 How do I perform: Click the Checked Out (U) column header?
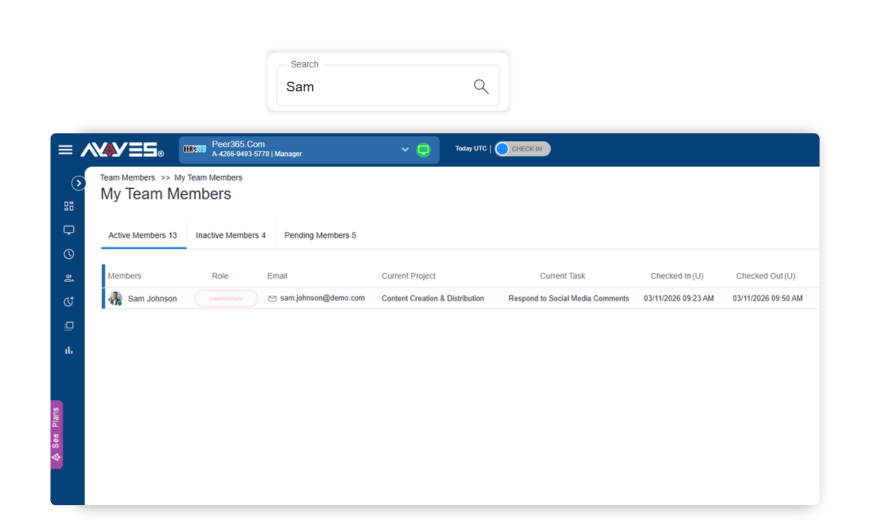766,276
